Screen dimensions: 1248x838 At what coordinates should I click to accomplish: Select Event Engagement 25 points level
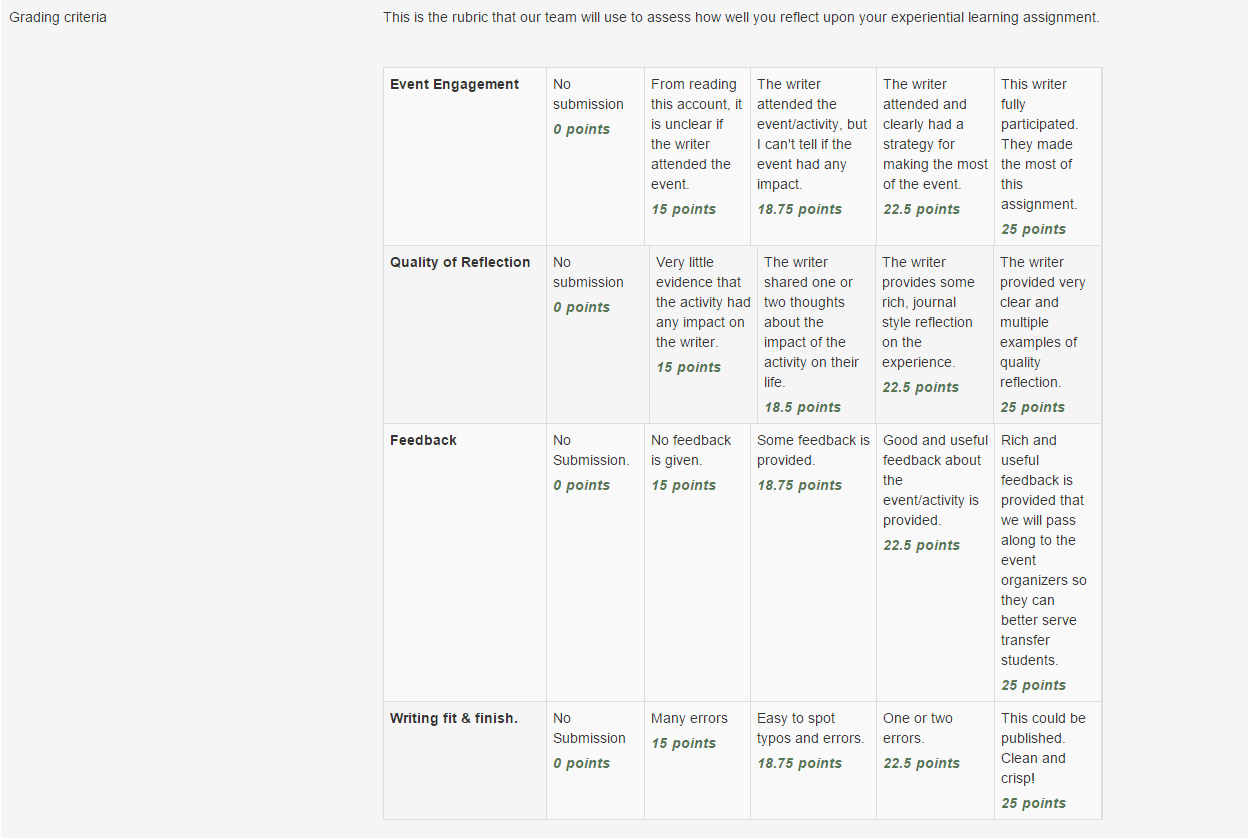[x=1048, y=157]
